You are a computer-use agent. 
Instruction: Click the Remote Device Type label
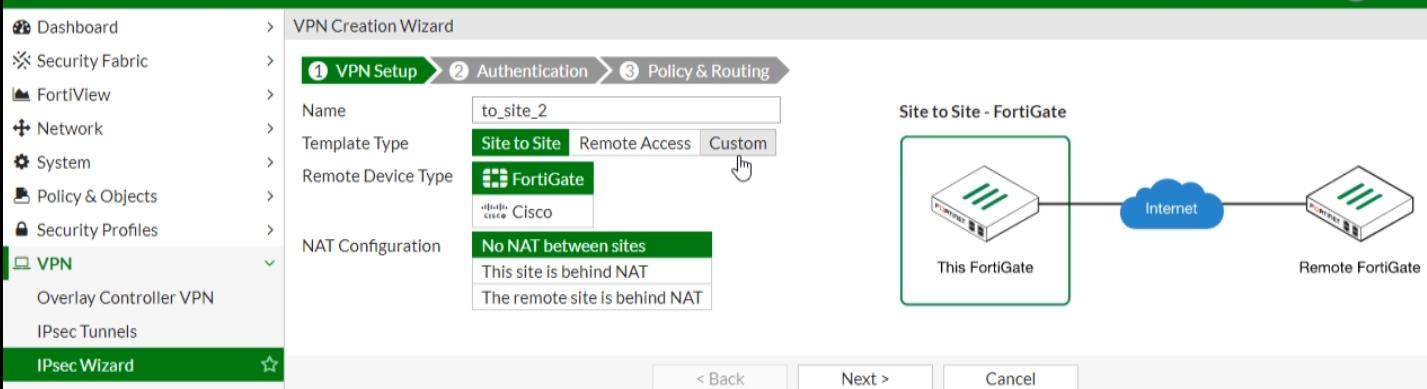377,176
